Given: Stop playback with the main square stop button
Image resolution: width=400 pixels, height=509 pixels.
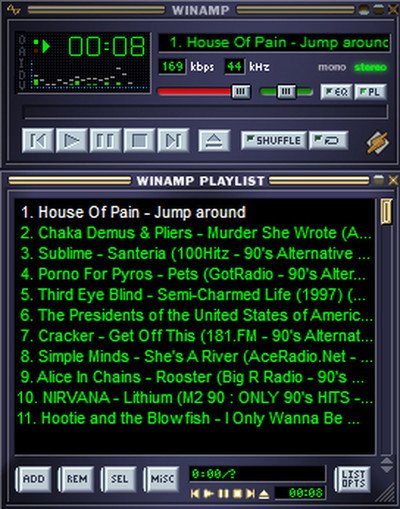Looking at the screenshot, I should [139, 141].
